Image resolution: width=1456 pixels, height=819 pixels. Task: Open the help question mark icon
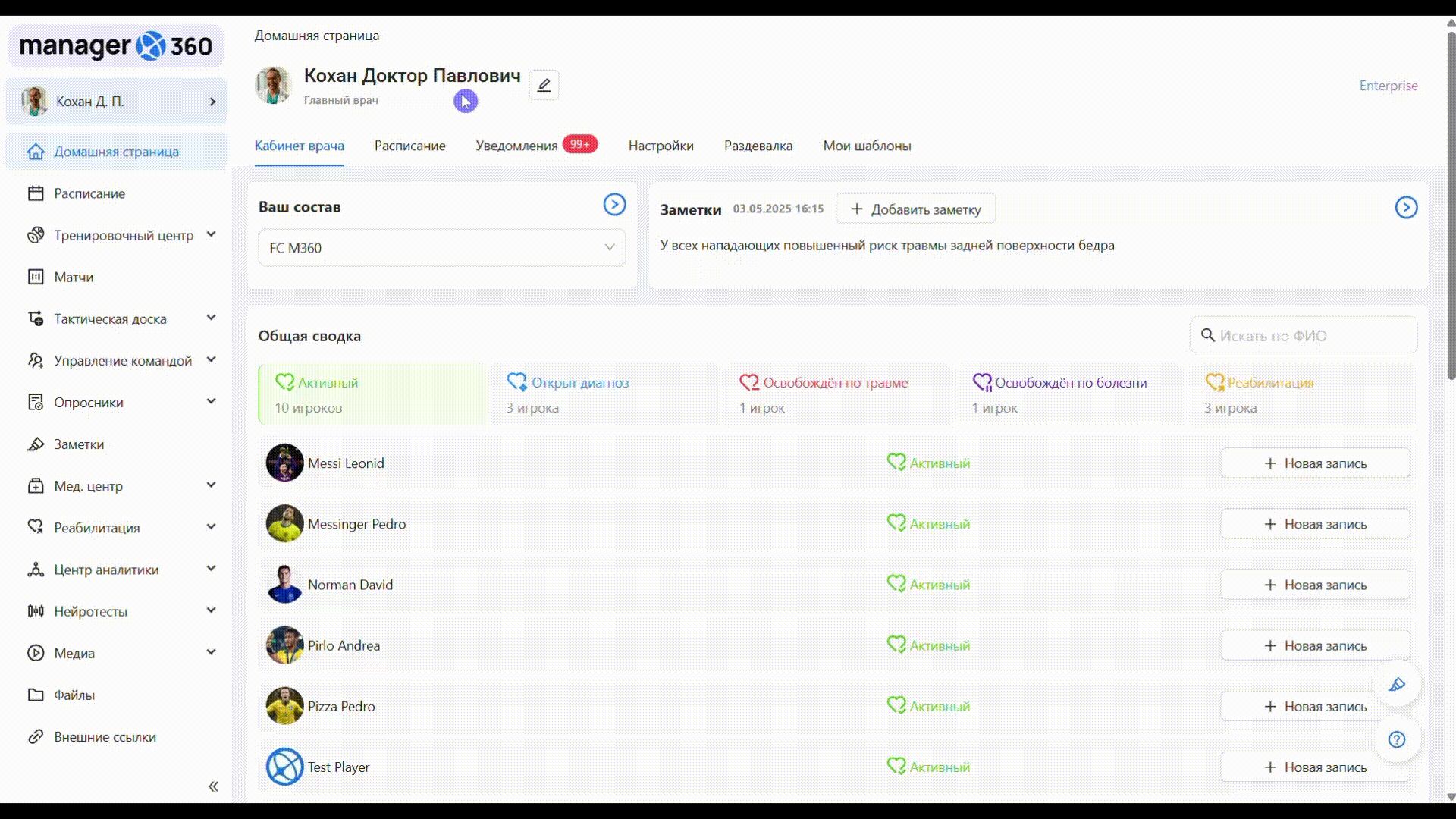click(1396, 739)
